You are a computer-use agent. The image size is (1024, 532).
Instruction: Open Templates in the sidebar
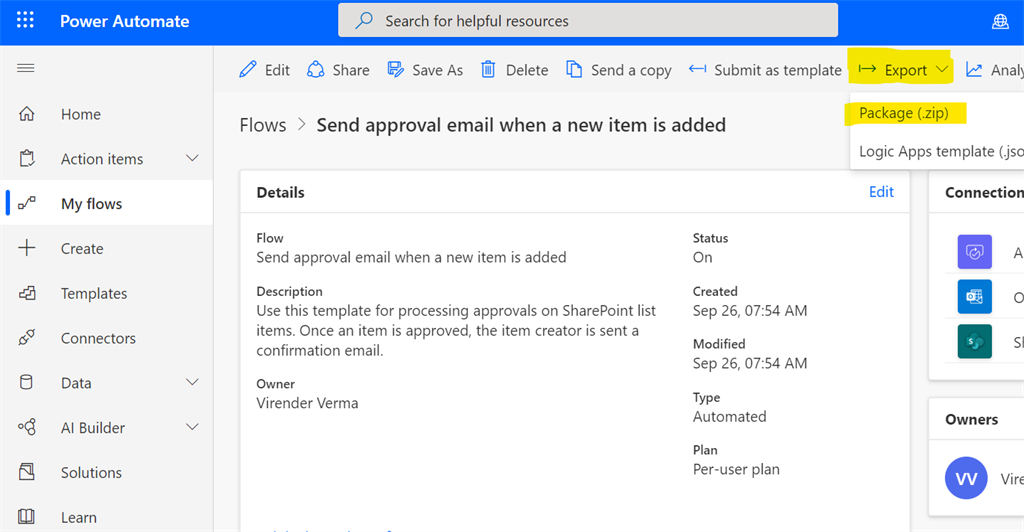(94, 293)
